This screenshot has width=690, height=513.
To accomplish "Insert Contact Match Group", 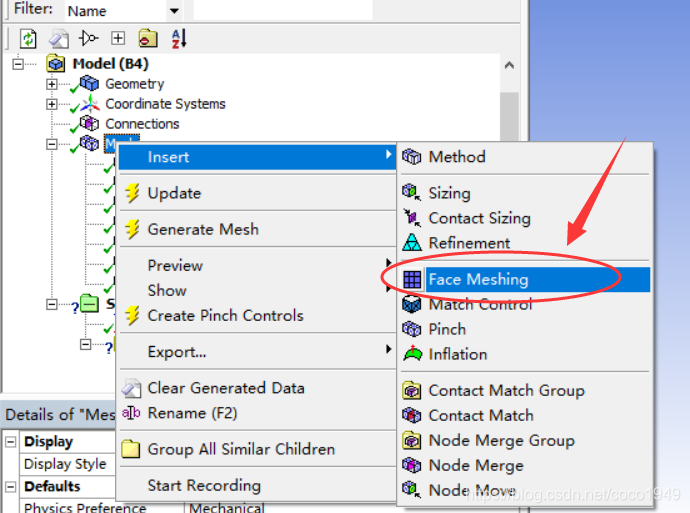I will click(525, 390).
